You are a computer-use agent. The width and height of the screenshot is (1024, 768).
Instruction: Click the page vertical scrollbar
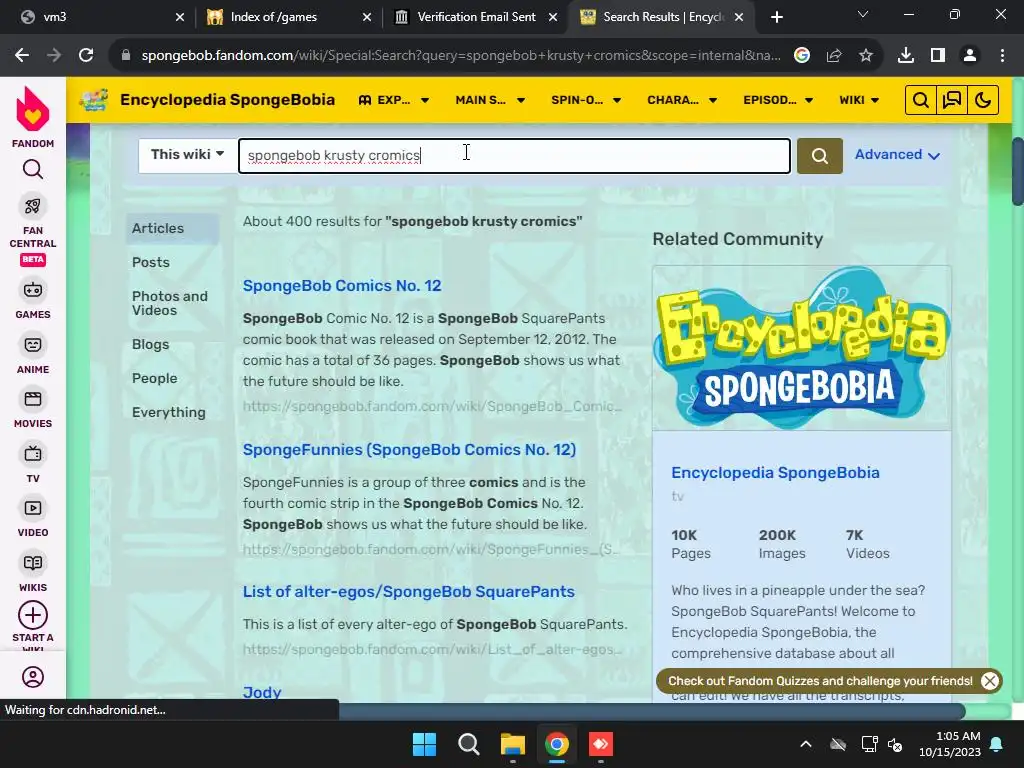1017,172
